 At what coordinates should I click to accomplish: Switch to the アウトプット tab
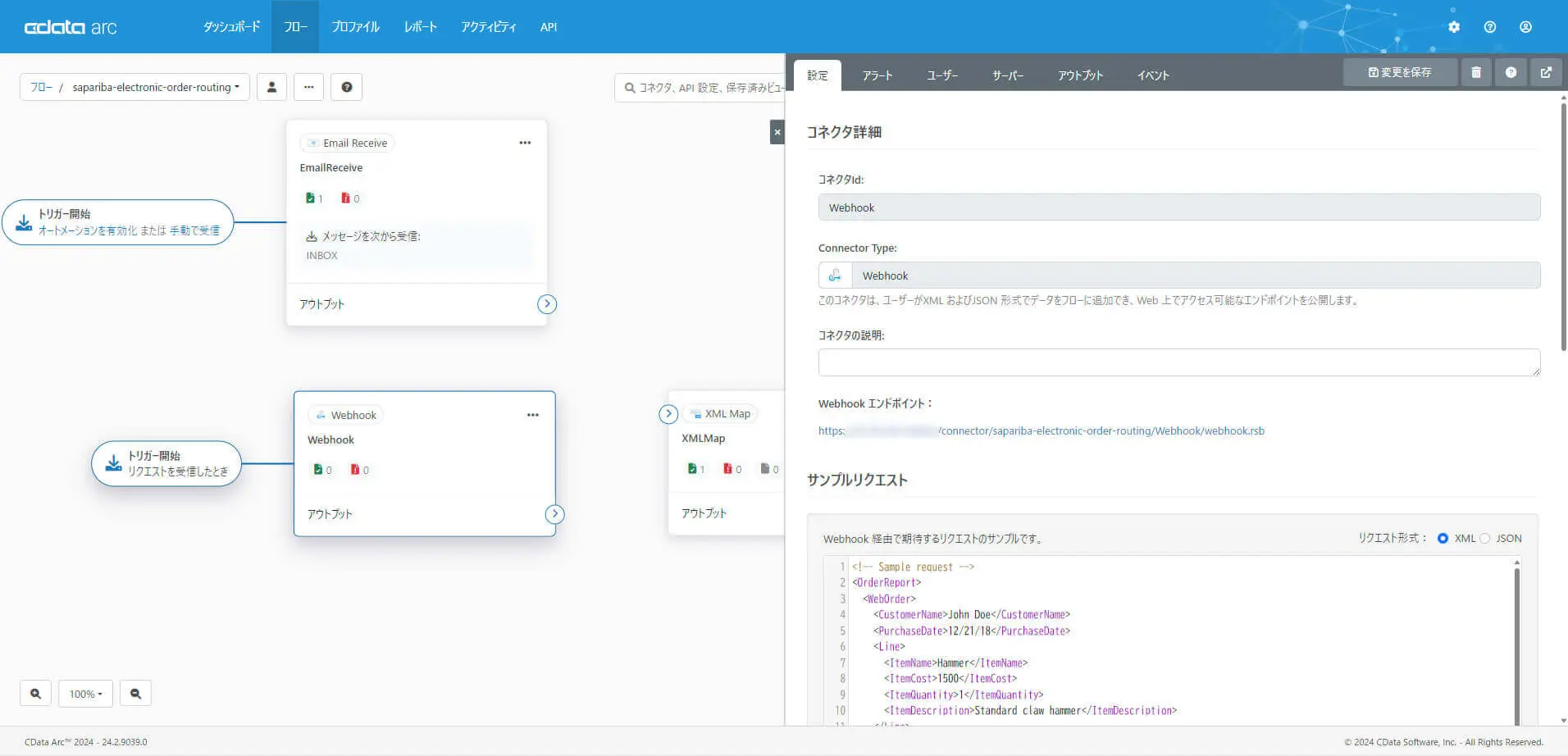pyautogui.click(x=1080, y=75)
